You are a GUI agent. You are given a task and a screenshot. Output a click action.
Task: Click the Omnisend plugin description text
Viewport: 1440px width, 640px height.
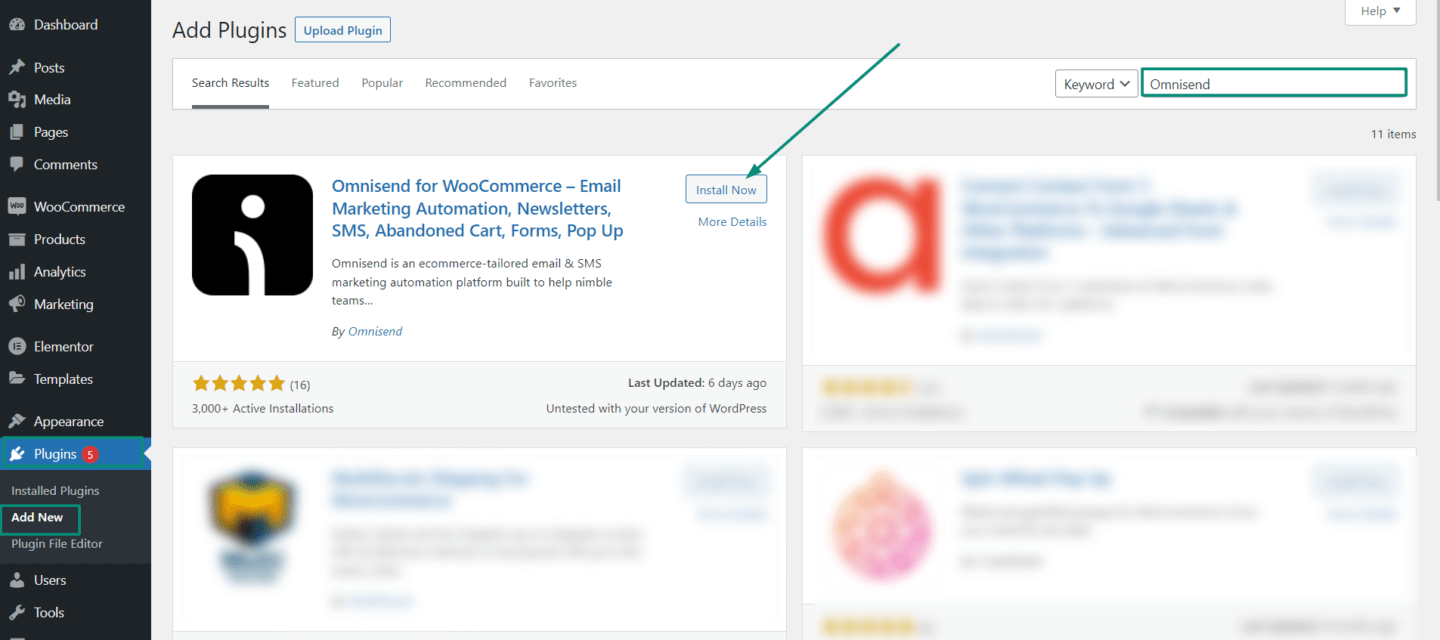click(x=472, y=282)
